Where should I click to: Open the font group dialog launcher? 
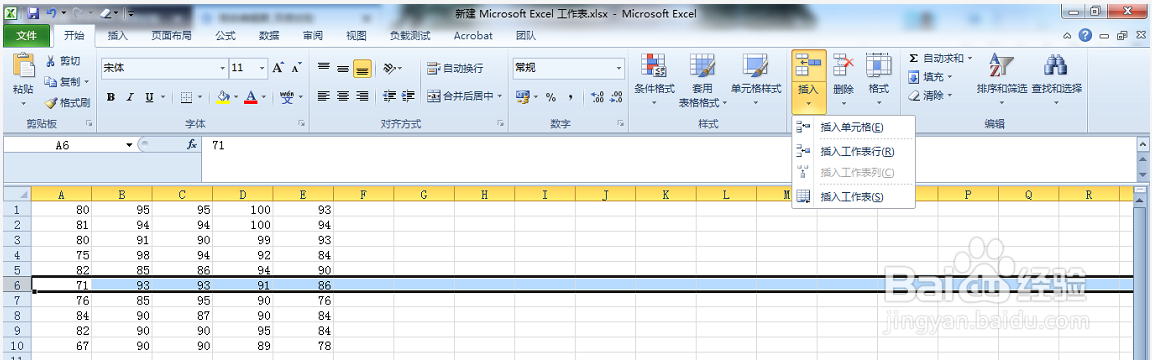[x=301, y=123]
